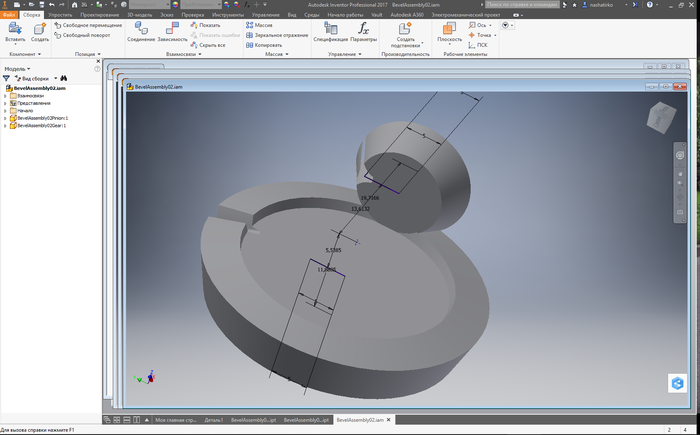Switch to the Деталь1 document tab
700x435 pixels.
click(x=213, y=420)
